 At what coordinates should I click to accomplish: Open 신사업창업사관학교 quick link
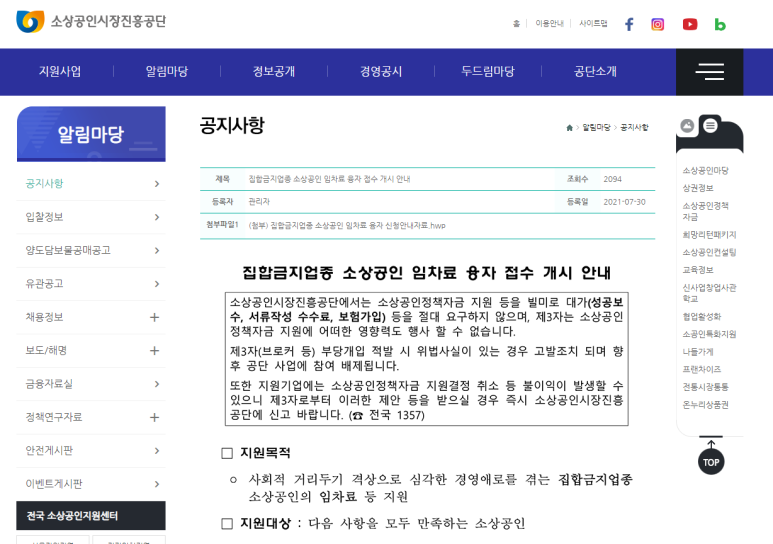pyautogui.click(x=709, y=293)
